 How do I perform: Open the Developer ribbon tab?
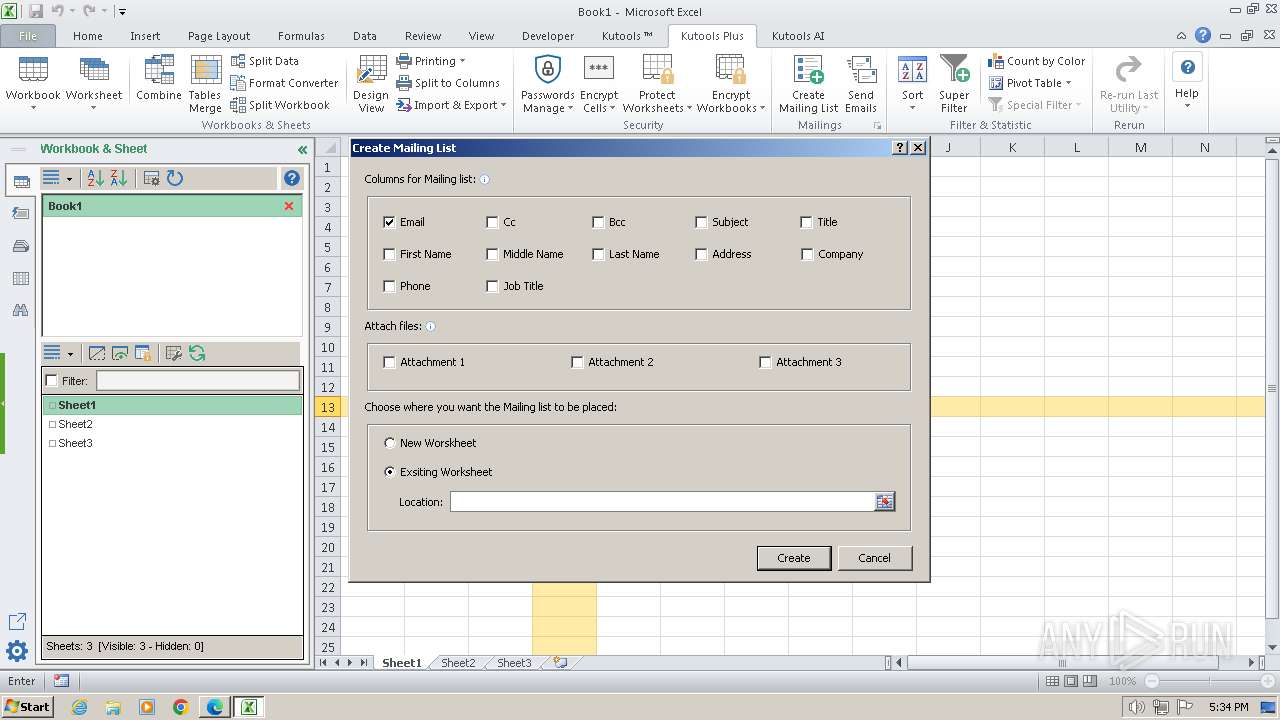(x=548, y=36)
